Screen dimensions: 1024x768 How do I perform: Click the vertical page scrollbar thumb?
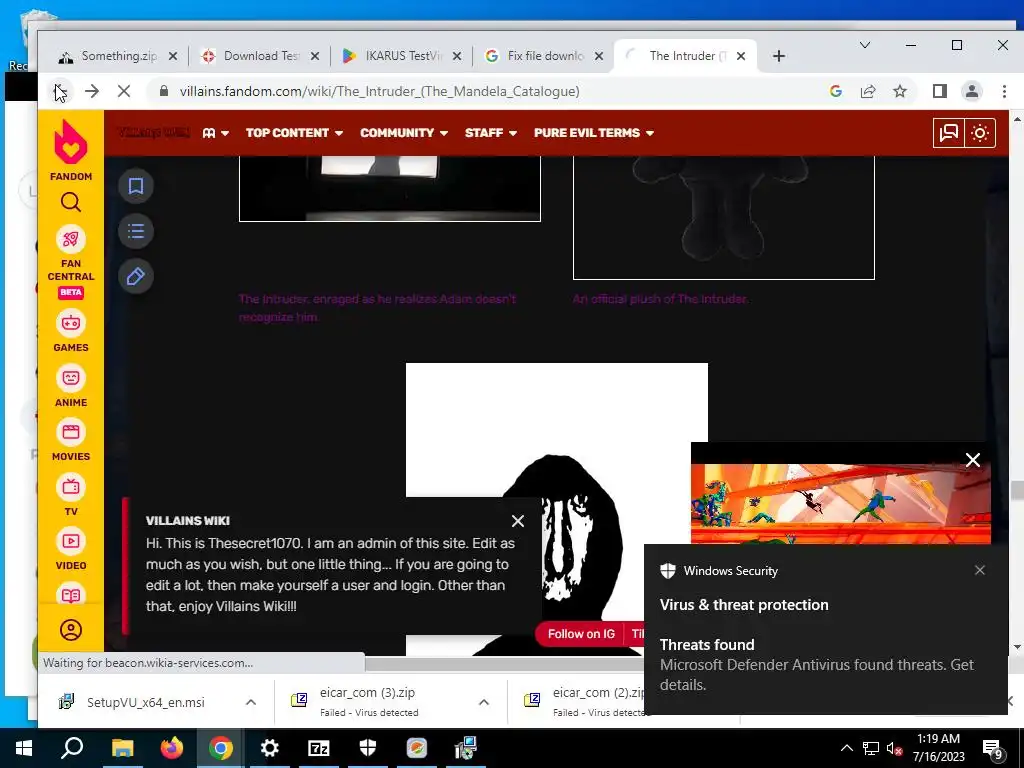[1016, 490]
